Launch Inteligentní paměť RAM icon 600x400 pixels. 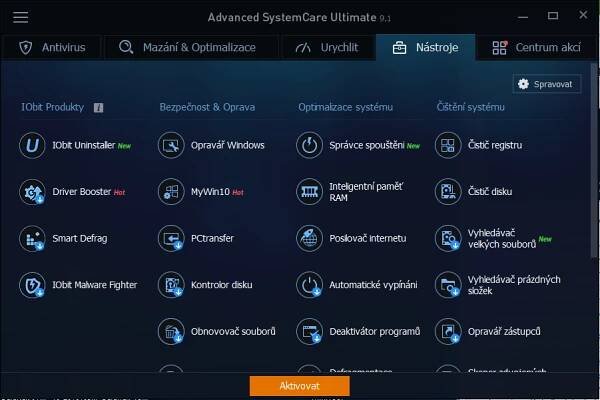click(309, 192)
